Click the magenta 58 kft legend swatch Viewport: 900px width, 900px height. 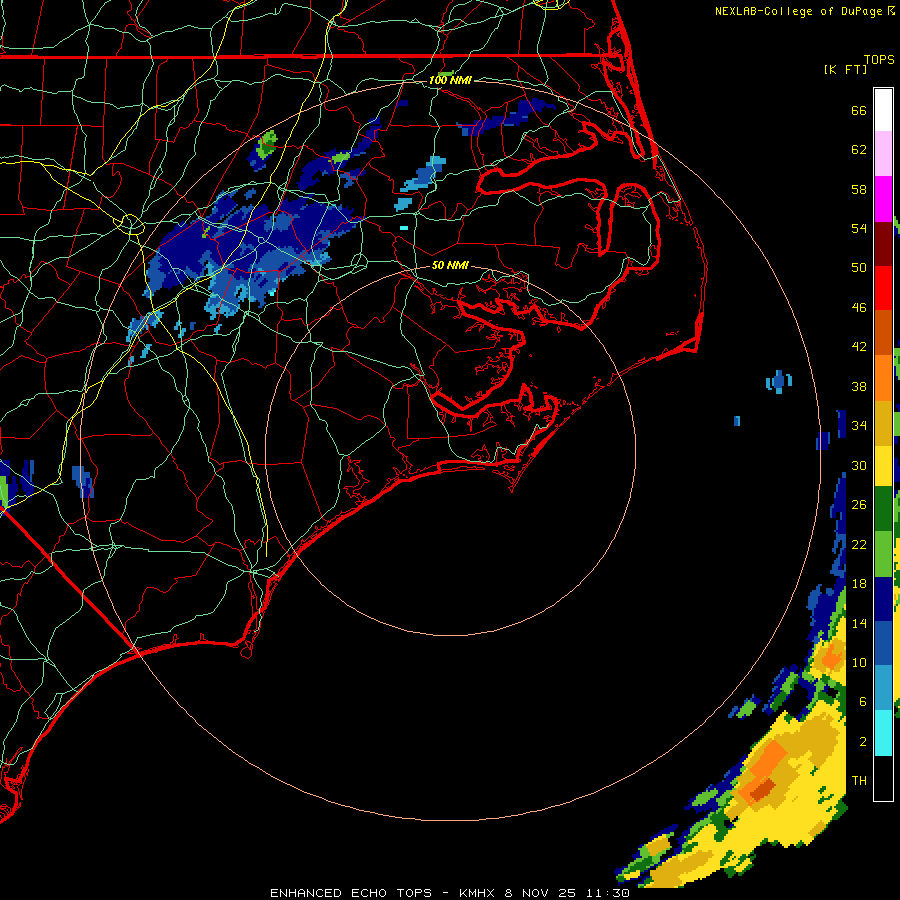(x=883, y=199)
